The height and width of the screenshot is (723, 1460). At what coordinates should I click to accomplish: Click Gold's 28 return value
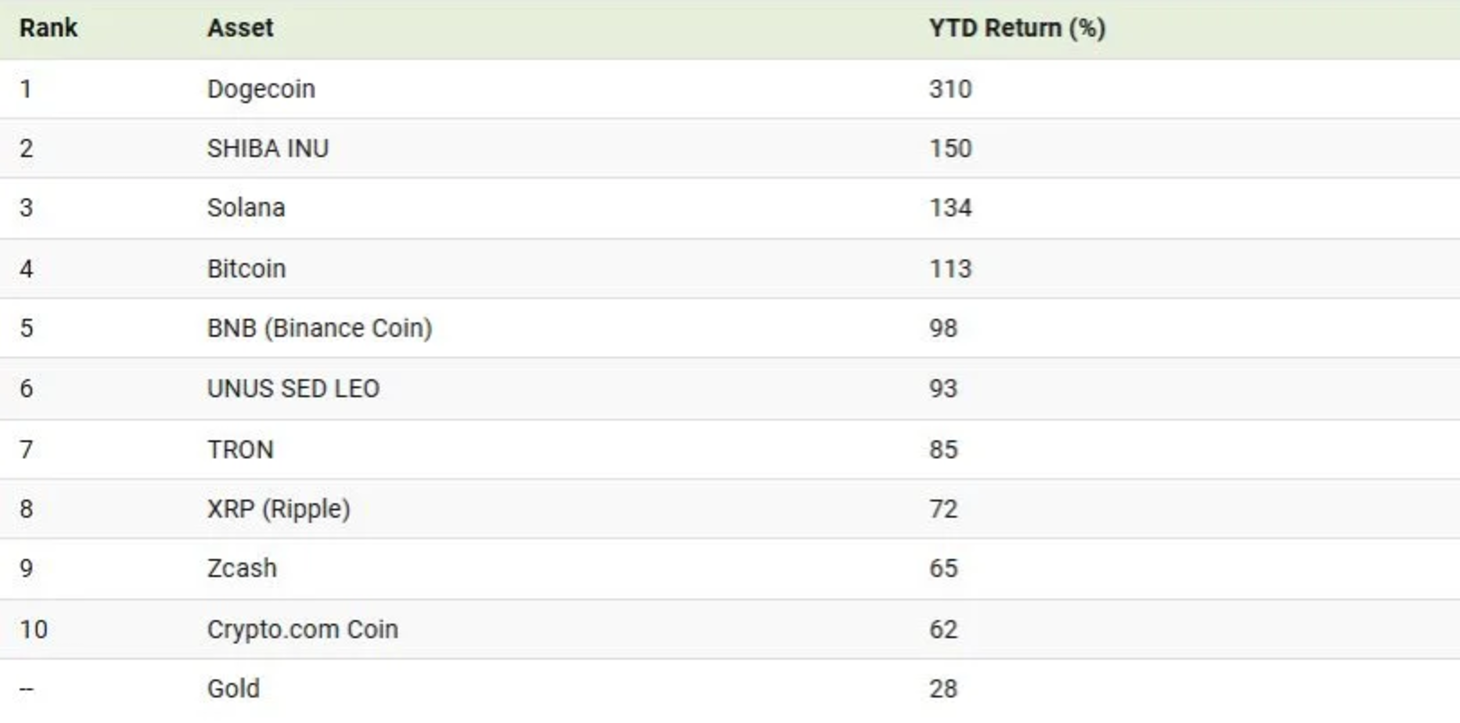[943, 689]
